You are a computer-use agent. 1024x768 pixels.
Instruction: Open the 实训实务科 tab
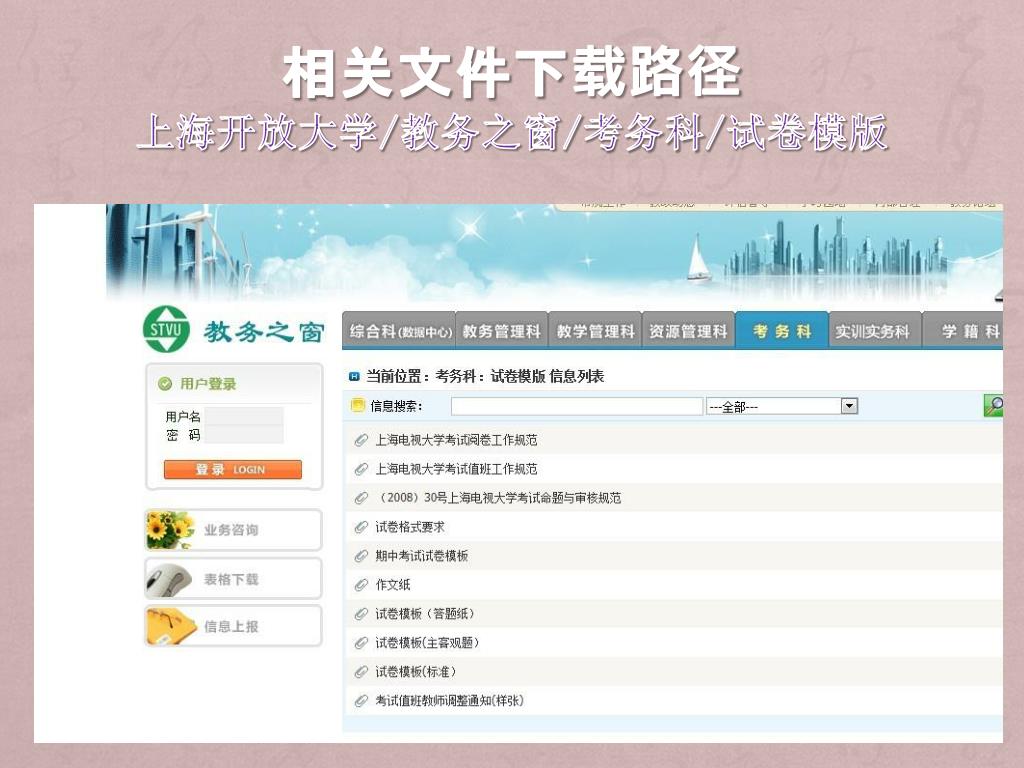click(874, 331)
